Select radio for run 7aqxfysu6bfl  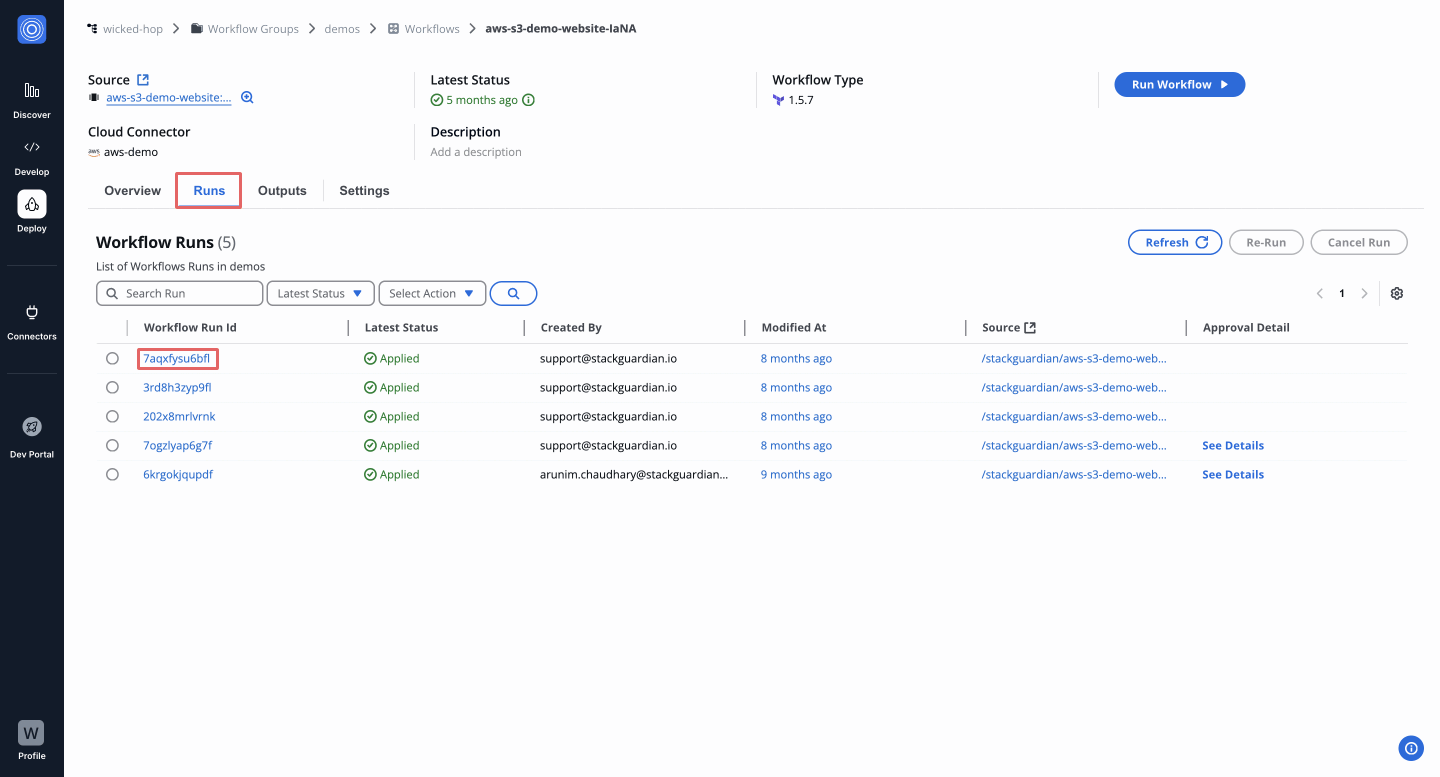point(112,358)
